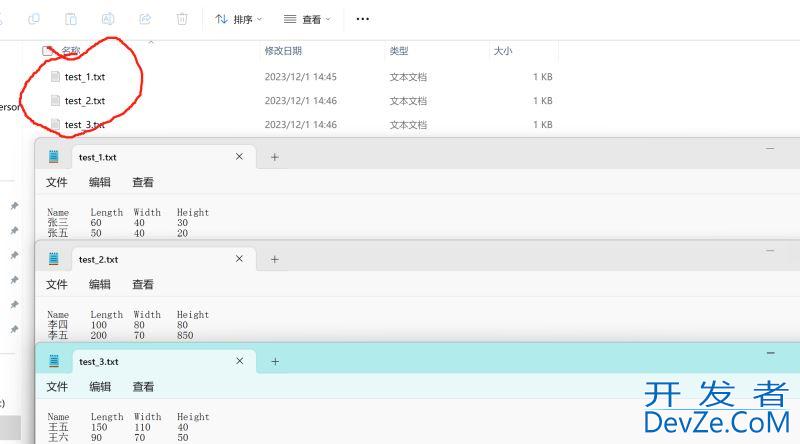Screen dimensions: 800x444
Task: Click the test_3.txt Notepad app icon
Action: point(54,361)
